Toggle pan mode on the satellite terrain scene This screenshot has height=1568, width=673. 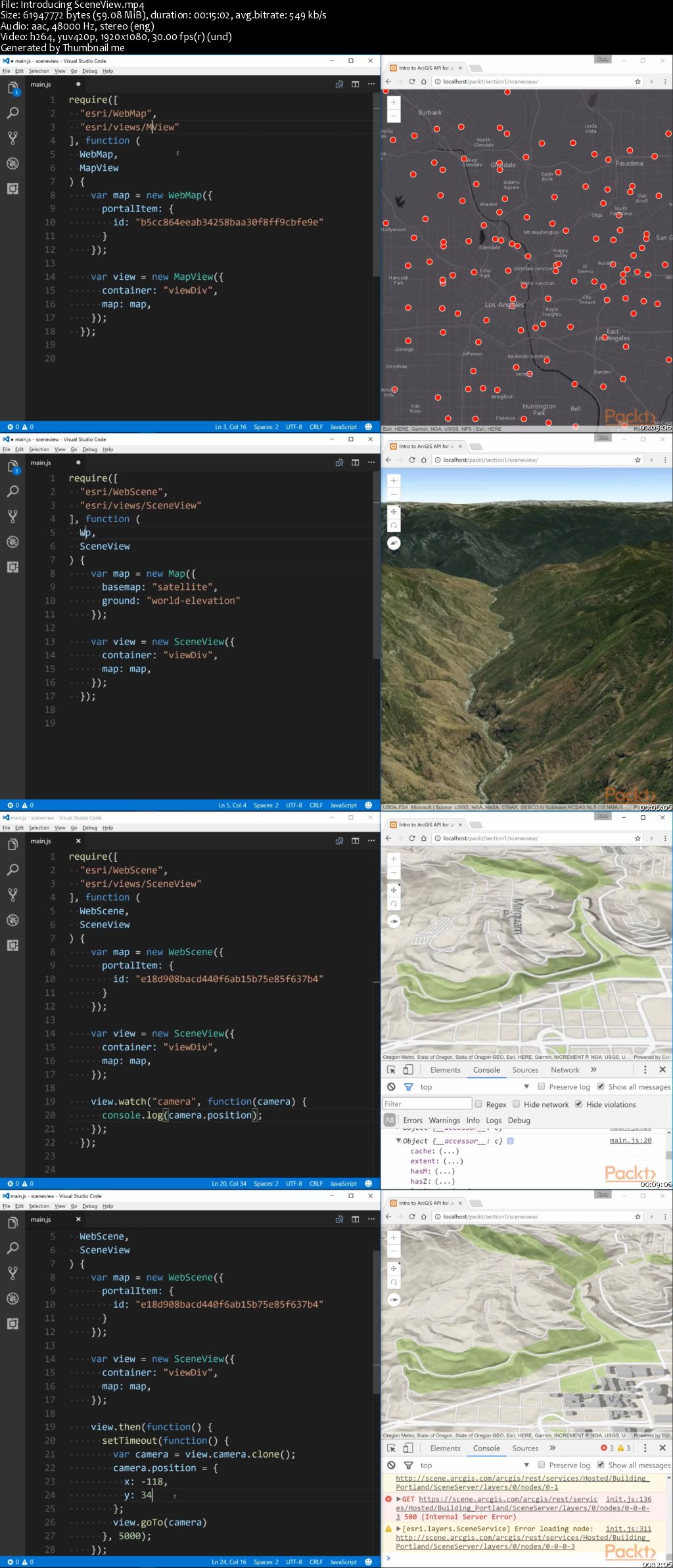(x=394, y=512)
